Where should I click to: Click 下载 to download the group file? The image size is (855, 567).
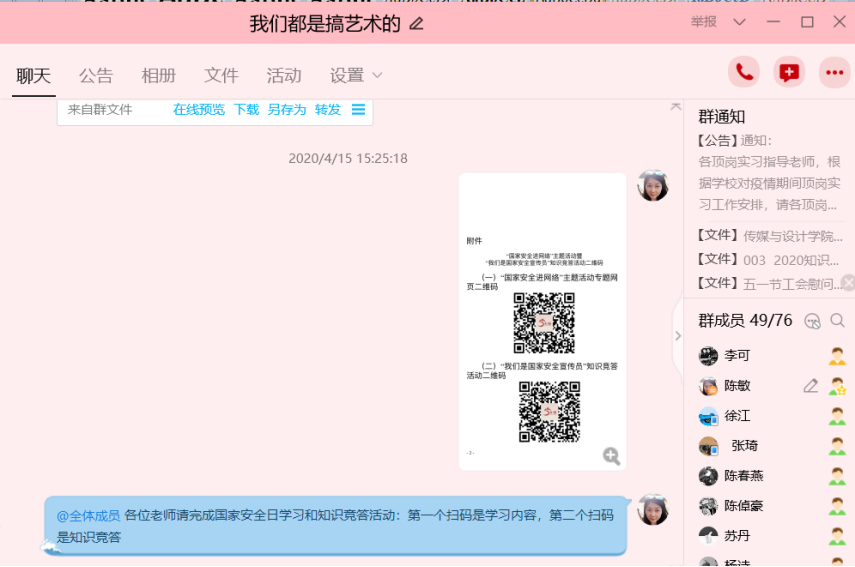[x=246, y=110]
